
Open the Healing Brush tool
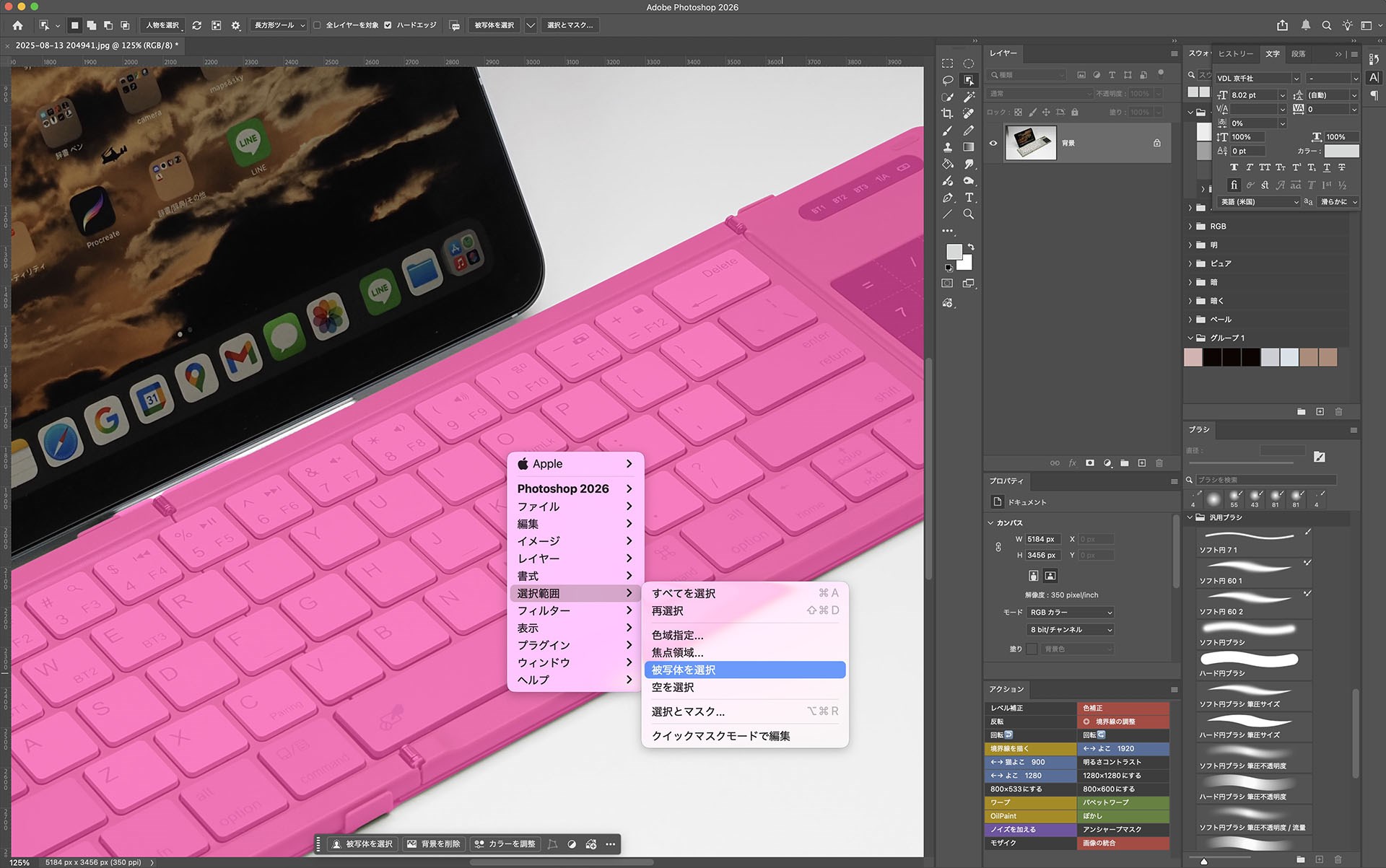pyautogui.click(x=969, y=114)
